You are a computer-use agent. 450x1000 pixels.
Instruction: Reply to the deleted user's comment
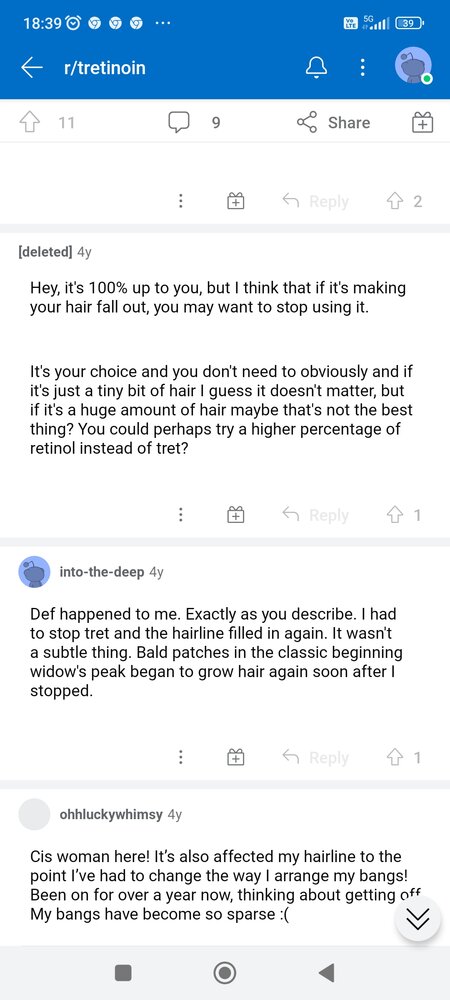tap(316, 515)
